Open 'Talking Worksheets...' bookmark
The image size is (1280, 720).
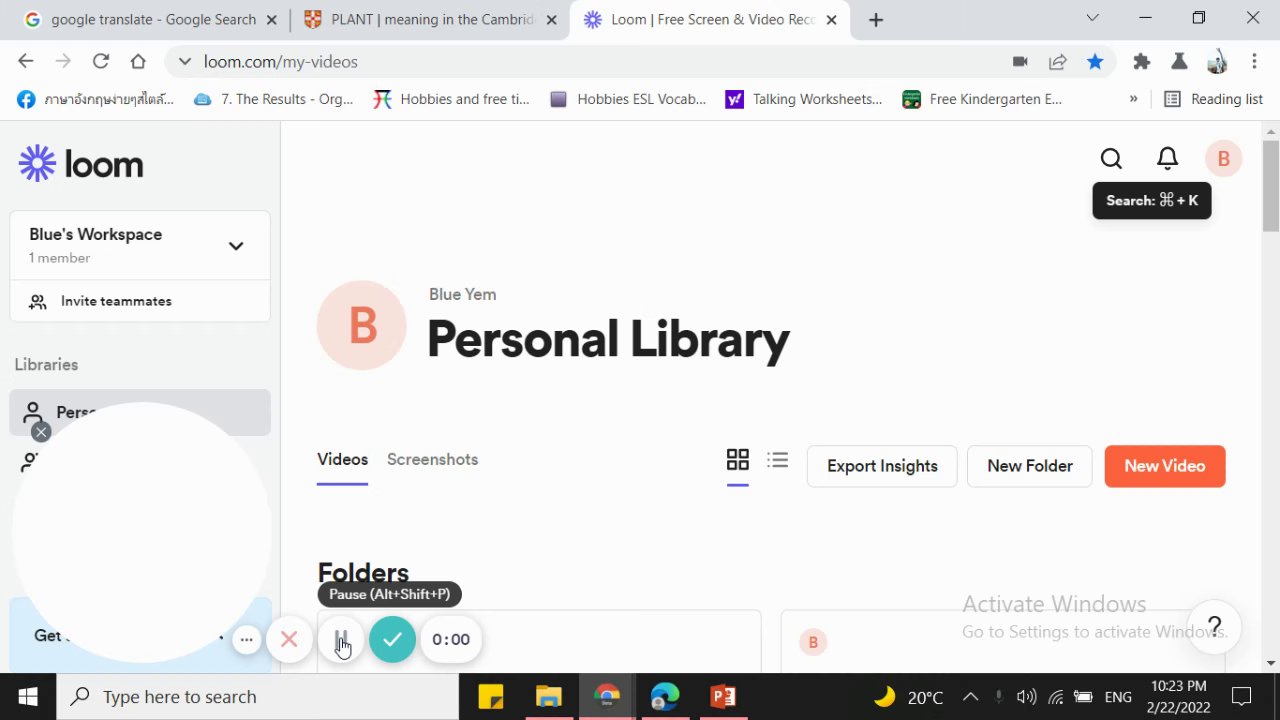tap(804, 99)
